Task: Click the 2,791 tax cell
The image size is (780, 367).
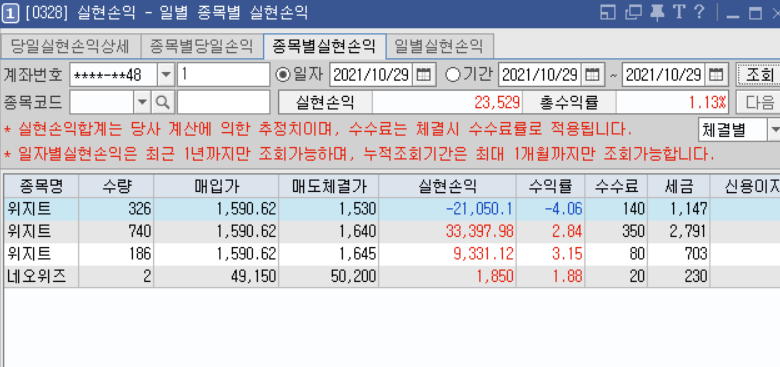Action: coord(679,232)
